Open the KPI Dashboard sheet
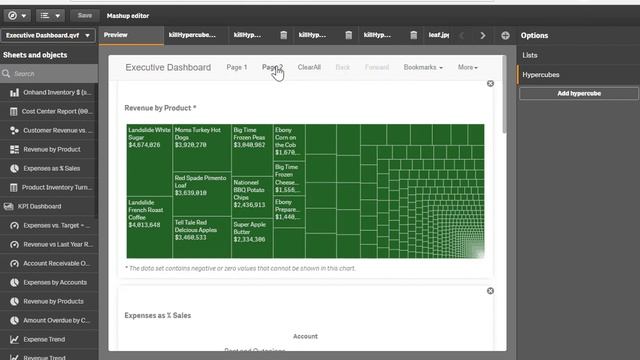This screenshot has width=640, height=360. pyautogui.click(x=49, y=207)
